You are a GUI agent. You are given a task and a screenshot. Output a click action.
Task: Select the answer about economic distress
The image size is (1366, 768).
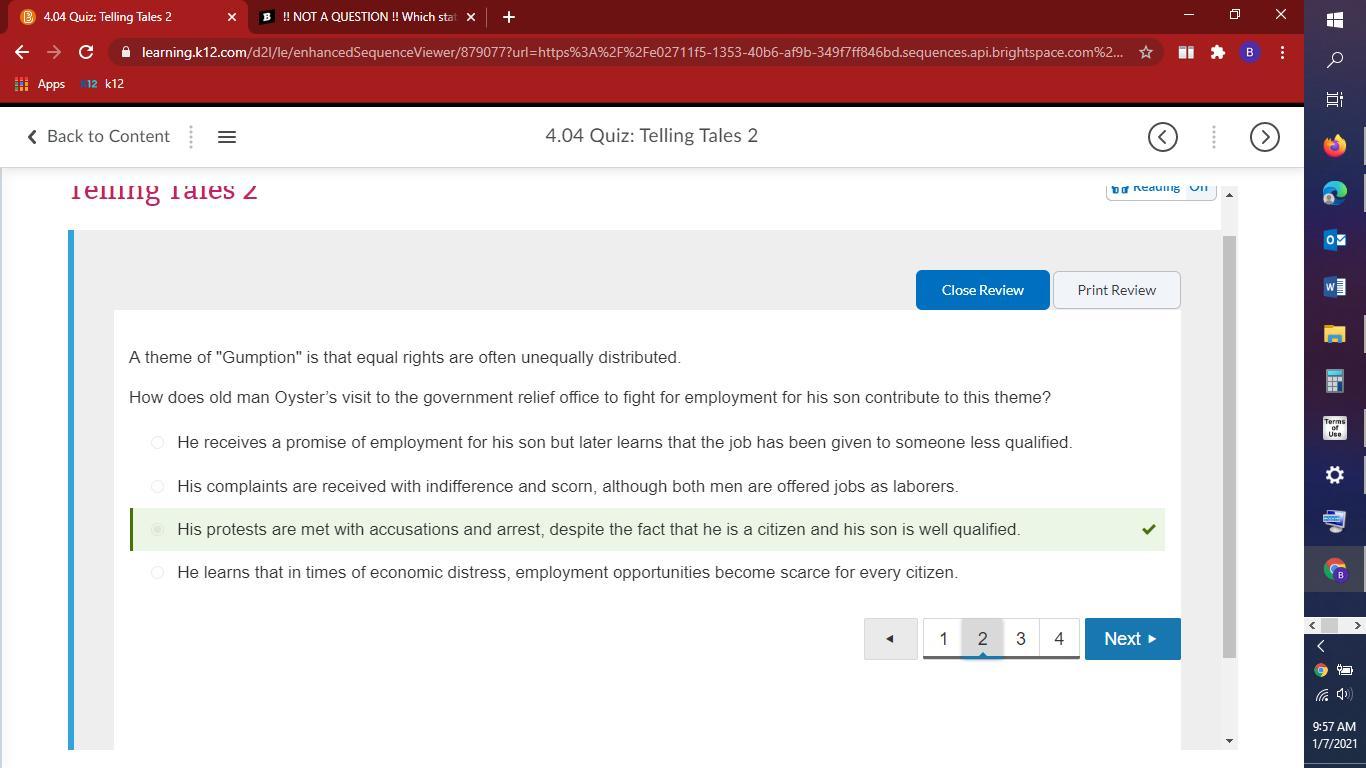[x=157, y=572]
